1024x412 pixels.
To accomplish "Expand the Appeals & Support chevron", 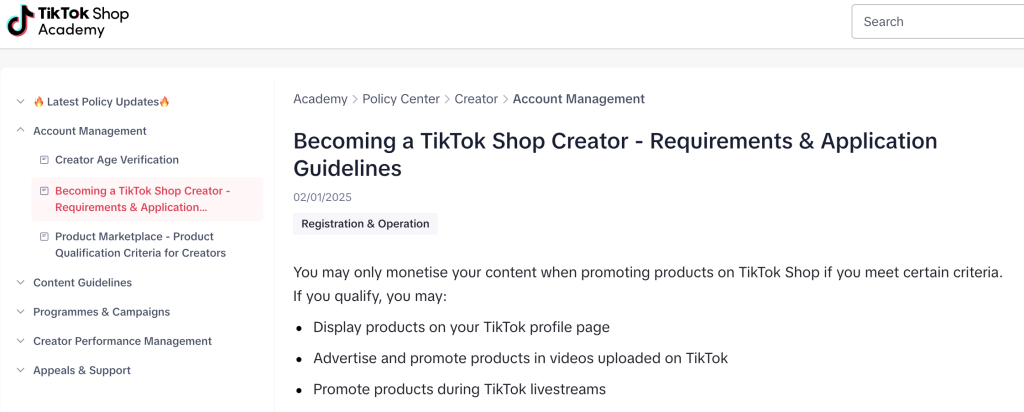I will tap(20, 370).
